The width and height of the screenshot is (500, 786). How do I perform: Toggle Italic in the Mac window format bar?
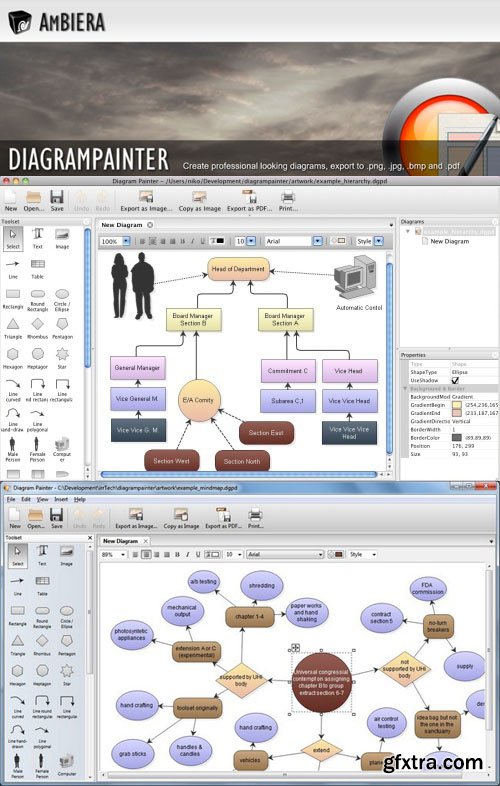click(192, 241)
